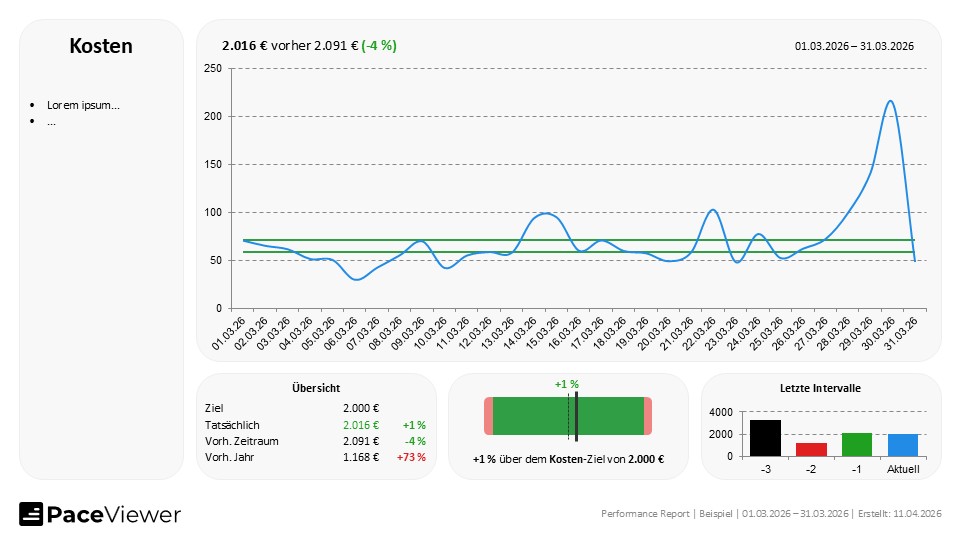
Task: Click the red bar labeled -2
Action: point(811,449)
